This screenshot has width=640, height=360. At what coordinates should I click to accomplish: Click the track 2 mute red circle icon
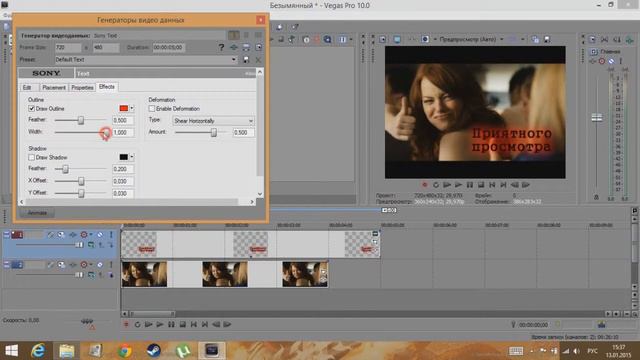pos(84,265)
